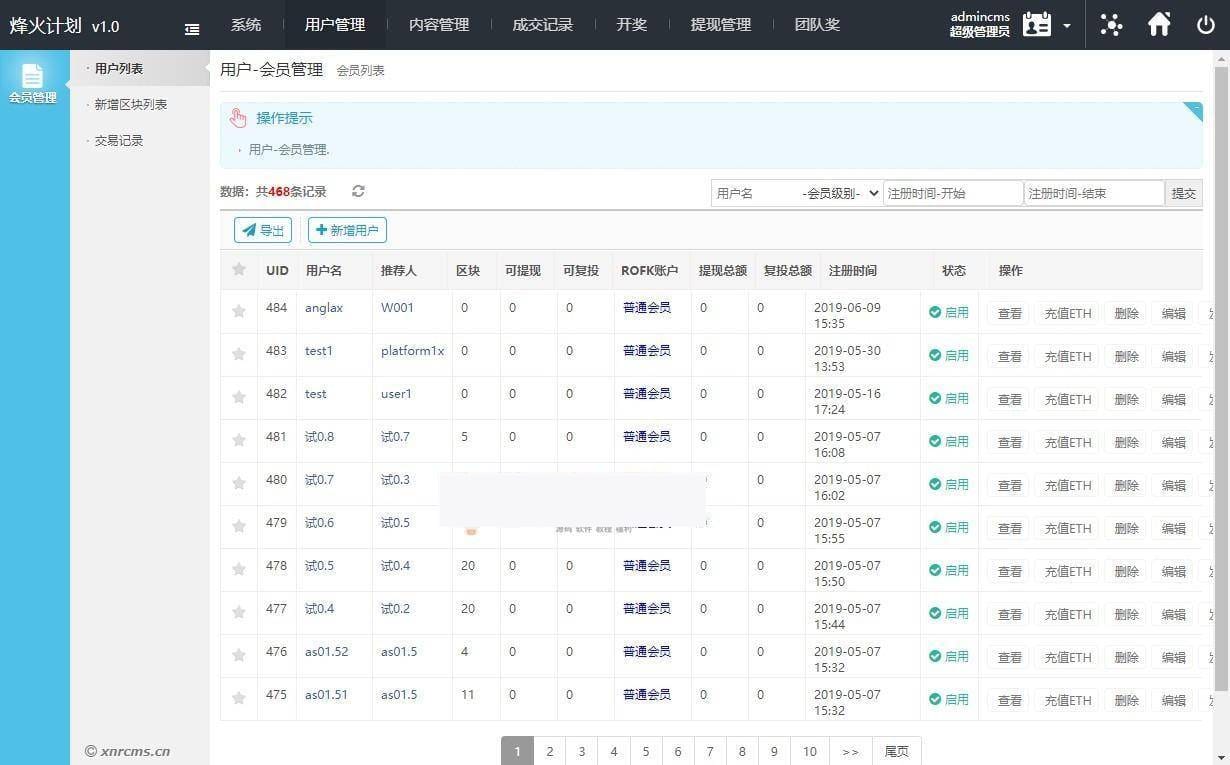Click the hand pointer icon near 操作提示

click(x=238, y=117)
